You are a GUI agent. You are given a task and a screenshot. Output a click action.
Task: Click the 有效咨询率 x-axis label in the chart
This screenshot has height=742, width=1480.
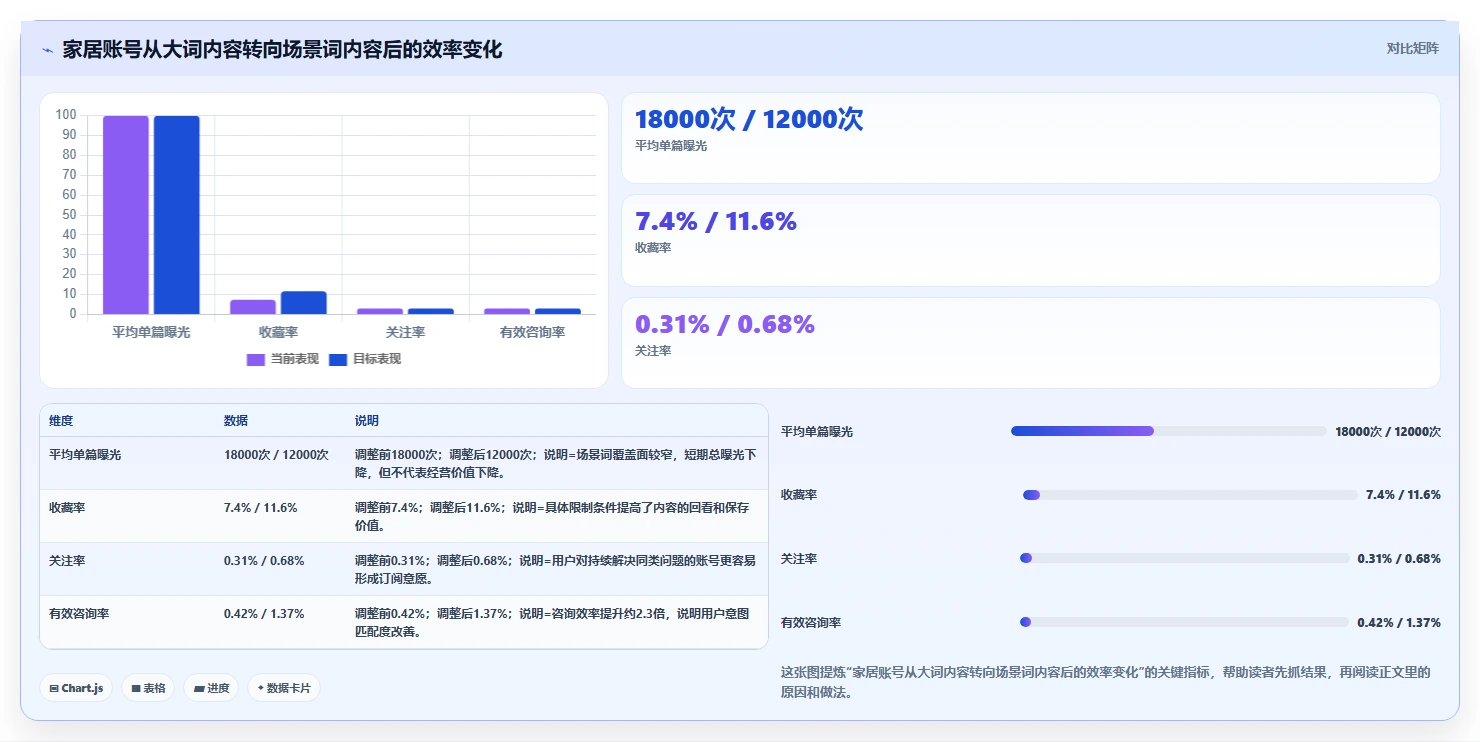tap(532, 332)
